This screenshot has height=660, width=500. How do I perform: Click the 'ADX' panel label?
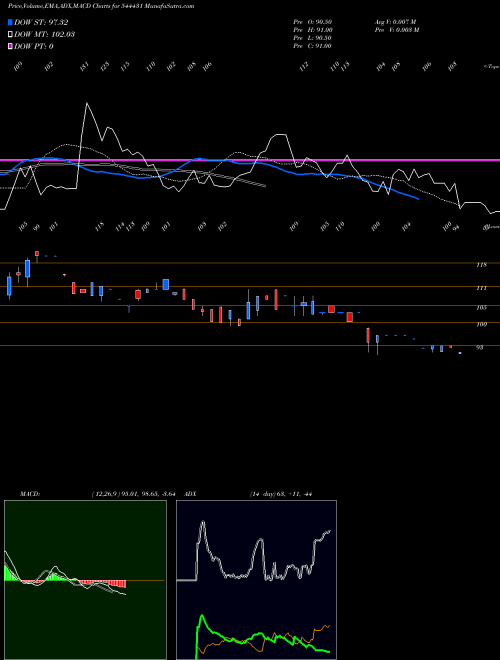[x=190, y=494]
